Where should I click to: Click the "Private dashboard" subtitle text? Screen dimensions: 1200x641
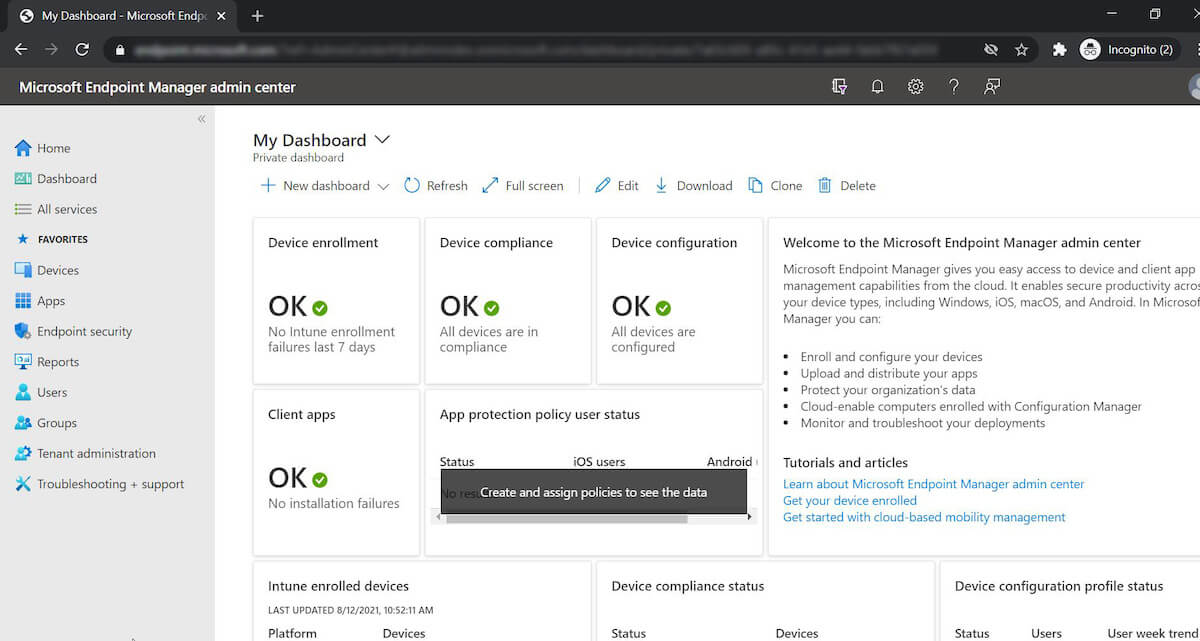[298, 158]
